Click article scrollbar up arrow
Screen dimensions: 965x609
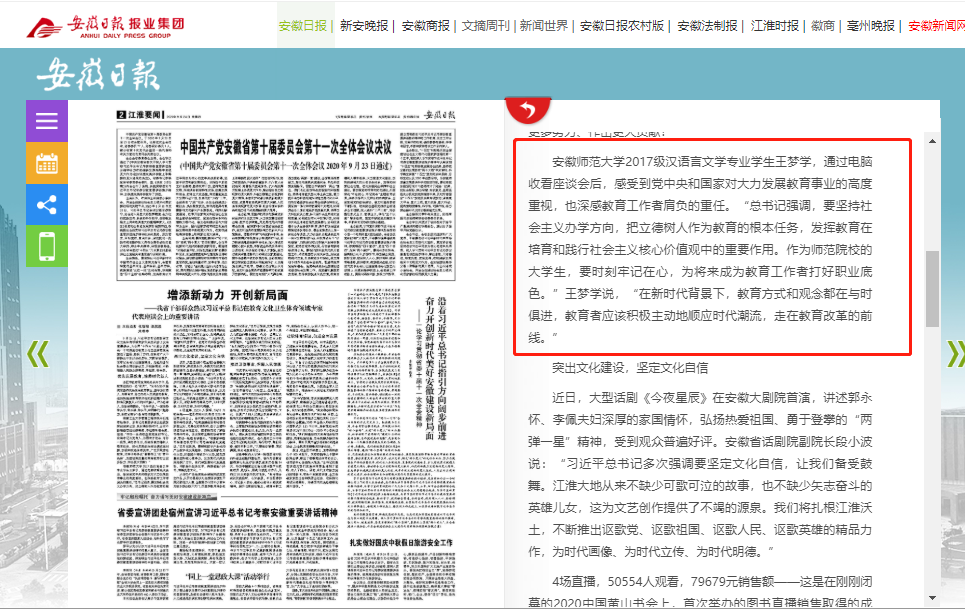tap(932, 141)
